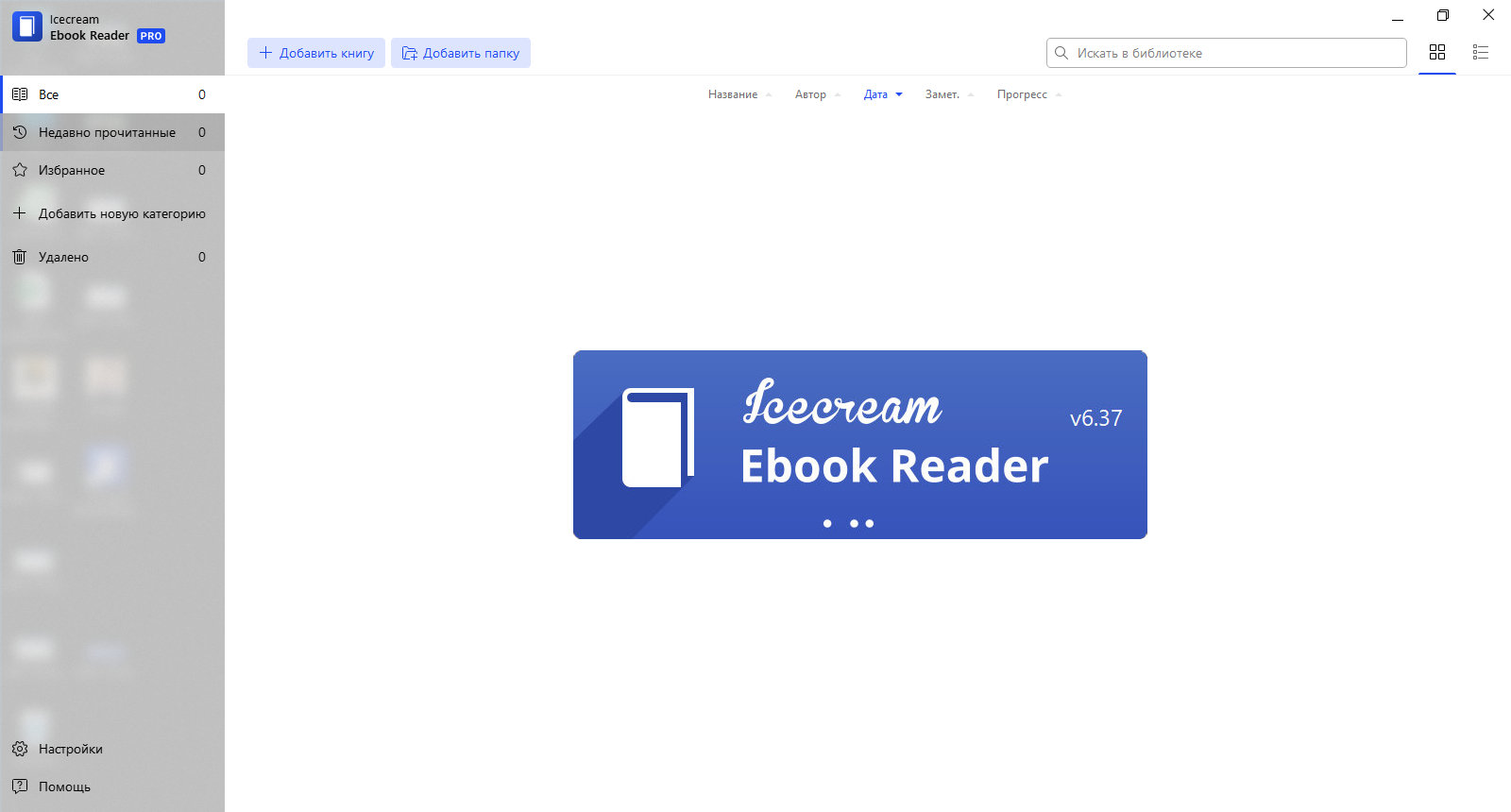Switch to list view of the library

pos(1481,53)
